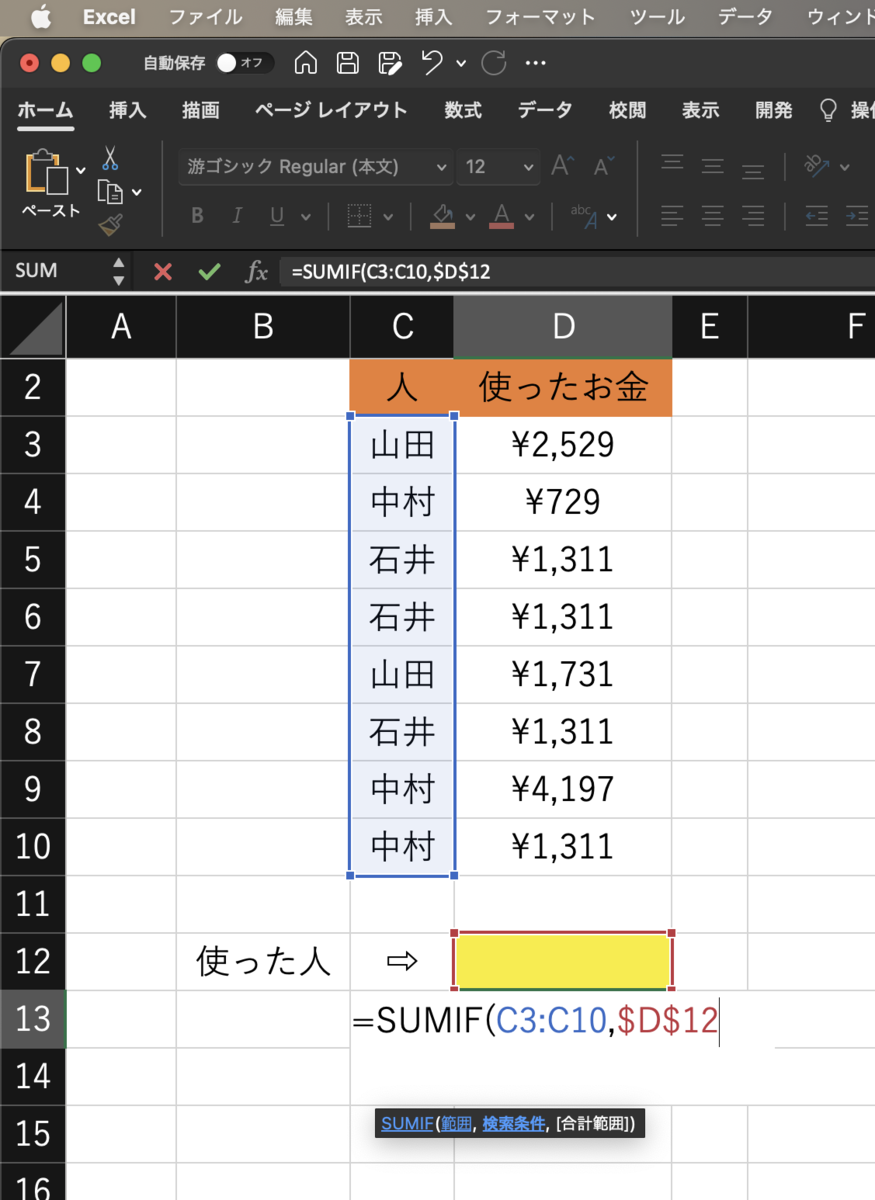Open the underline style dropdown arrow

(305, 216)
